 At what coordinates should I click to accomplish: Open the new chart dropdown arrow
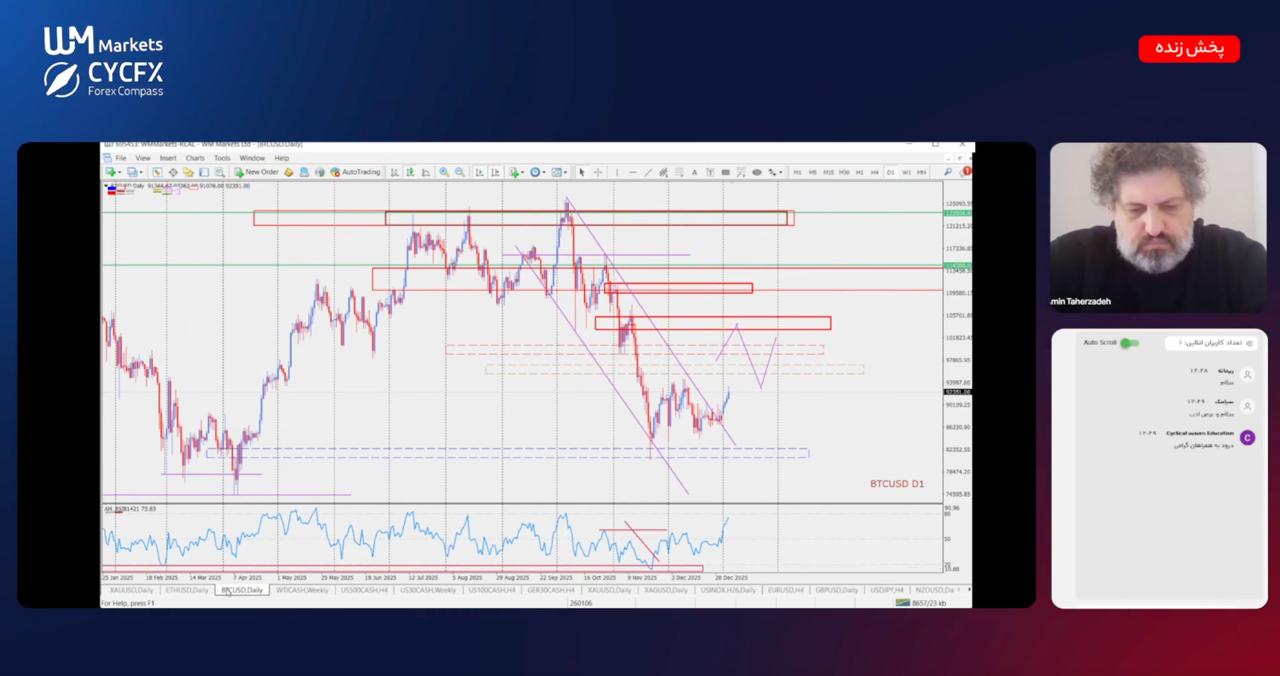120,172
